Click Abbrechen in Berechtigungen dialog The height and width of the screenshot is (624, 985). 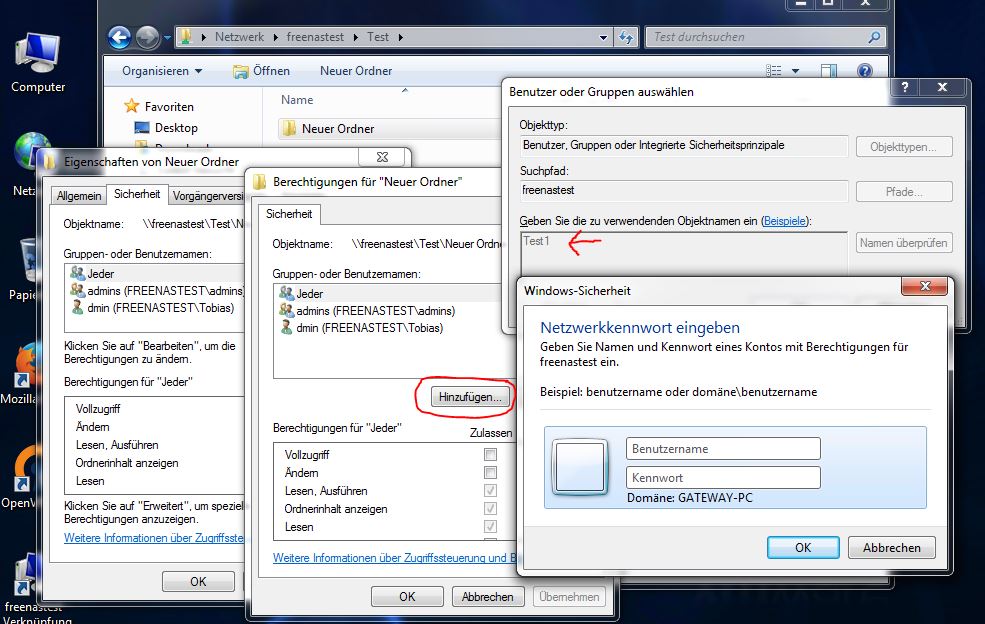tap(487, 596)
